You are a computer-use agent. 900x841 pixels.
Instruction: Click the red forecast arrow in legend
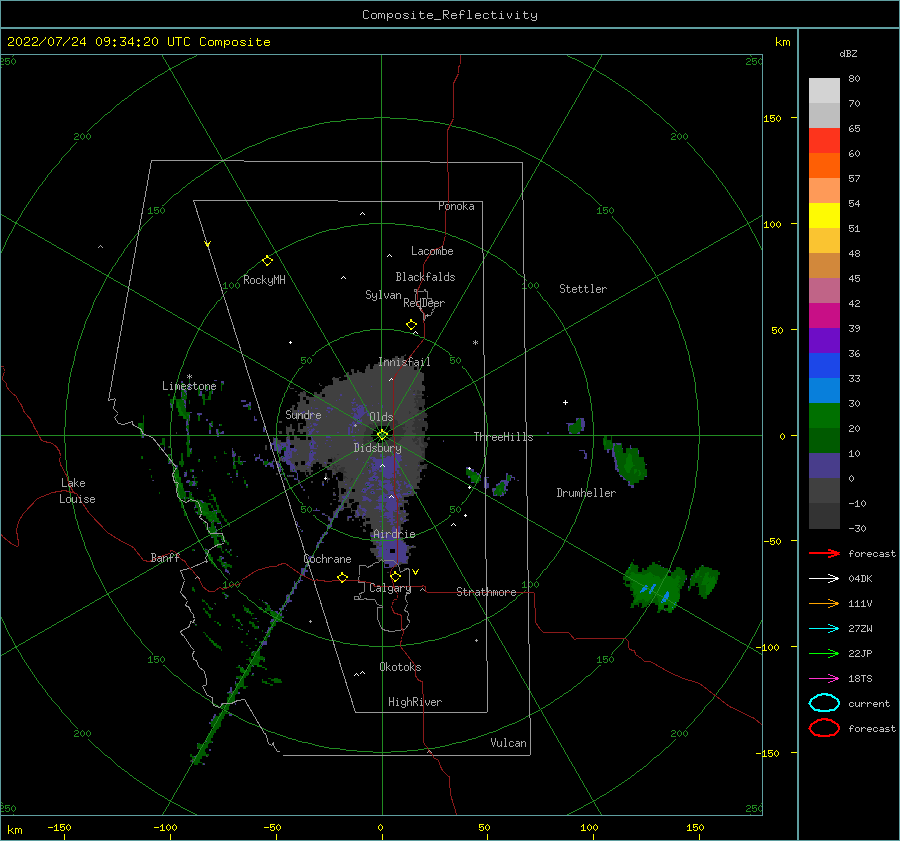(x=824, y=553)
